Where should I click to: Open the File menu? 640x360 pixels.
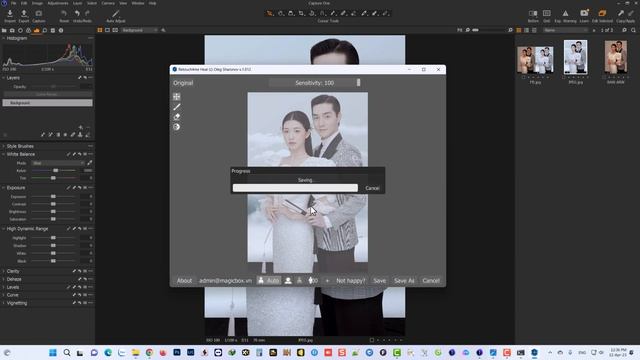click(x=13, y=3)
